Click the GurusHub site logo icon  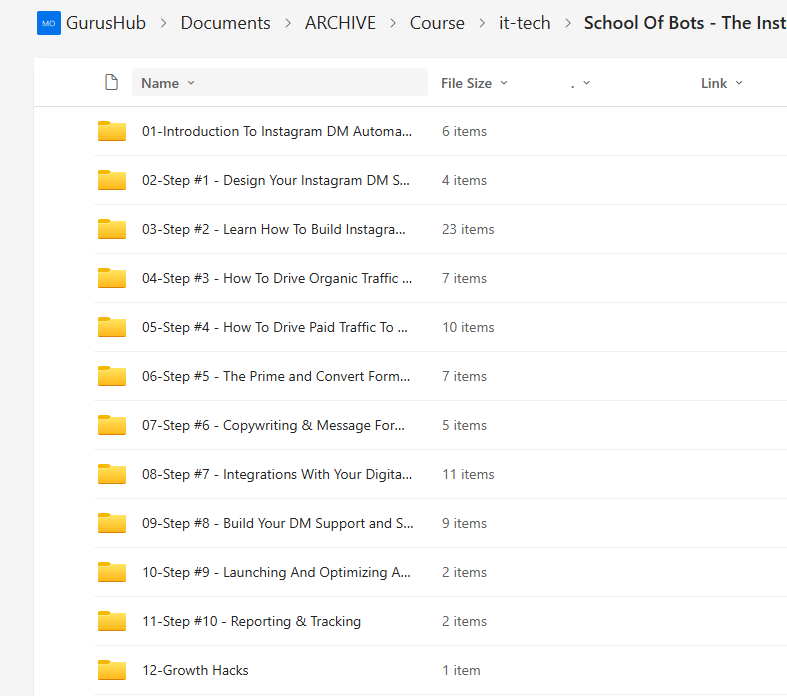click(48, 23)
